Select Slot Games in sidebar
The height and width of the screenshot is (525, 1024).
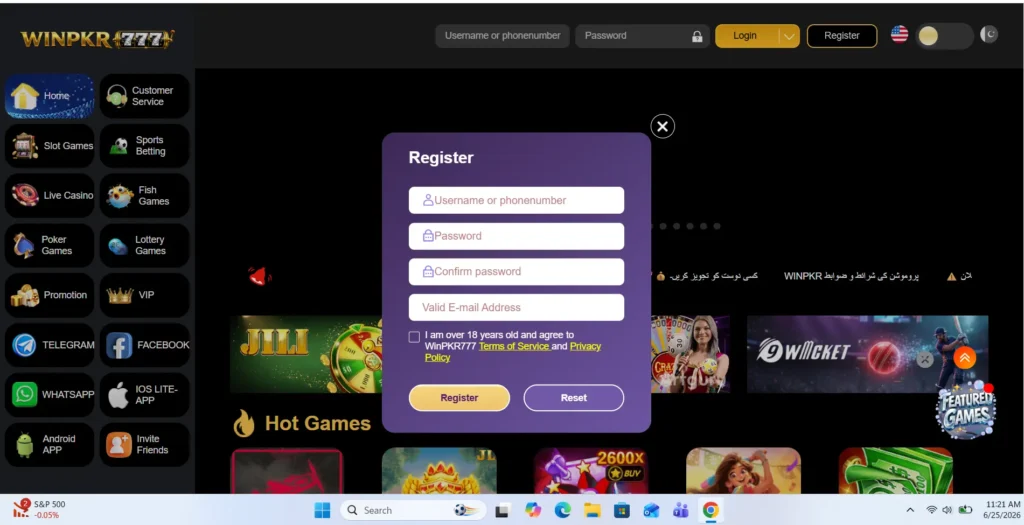(x=50, y=146)
